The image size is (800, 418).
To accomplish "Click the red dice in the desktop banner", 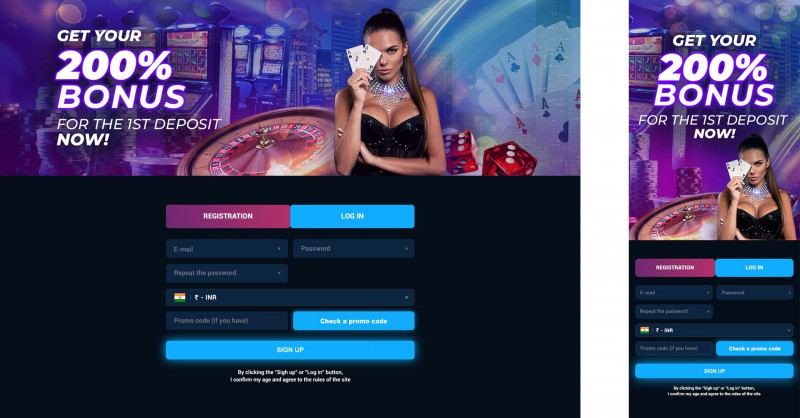I will [x=490, y=154].
